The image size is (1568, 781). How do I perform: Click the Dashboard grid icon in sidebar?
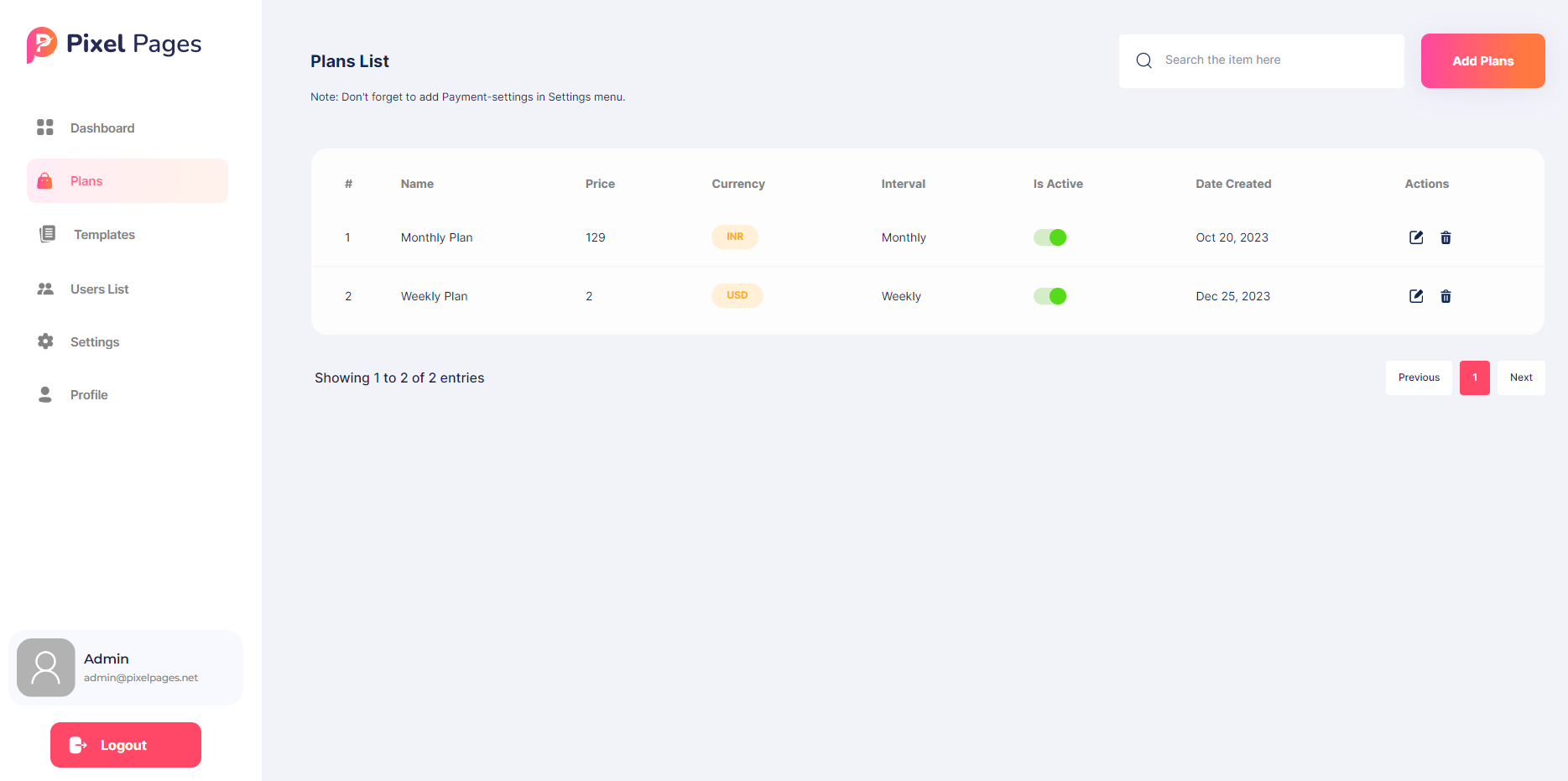click(x=45, y=128)
